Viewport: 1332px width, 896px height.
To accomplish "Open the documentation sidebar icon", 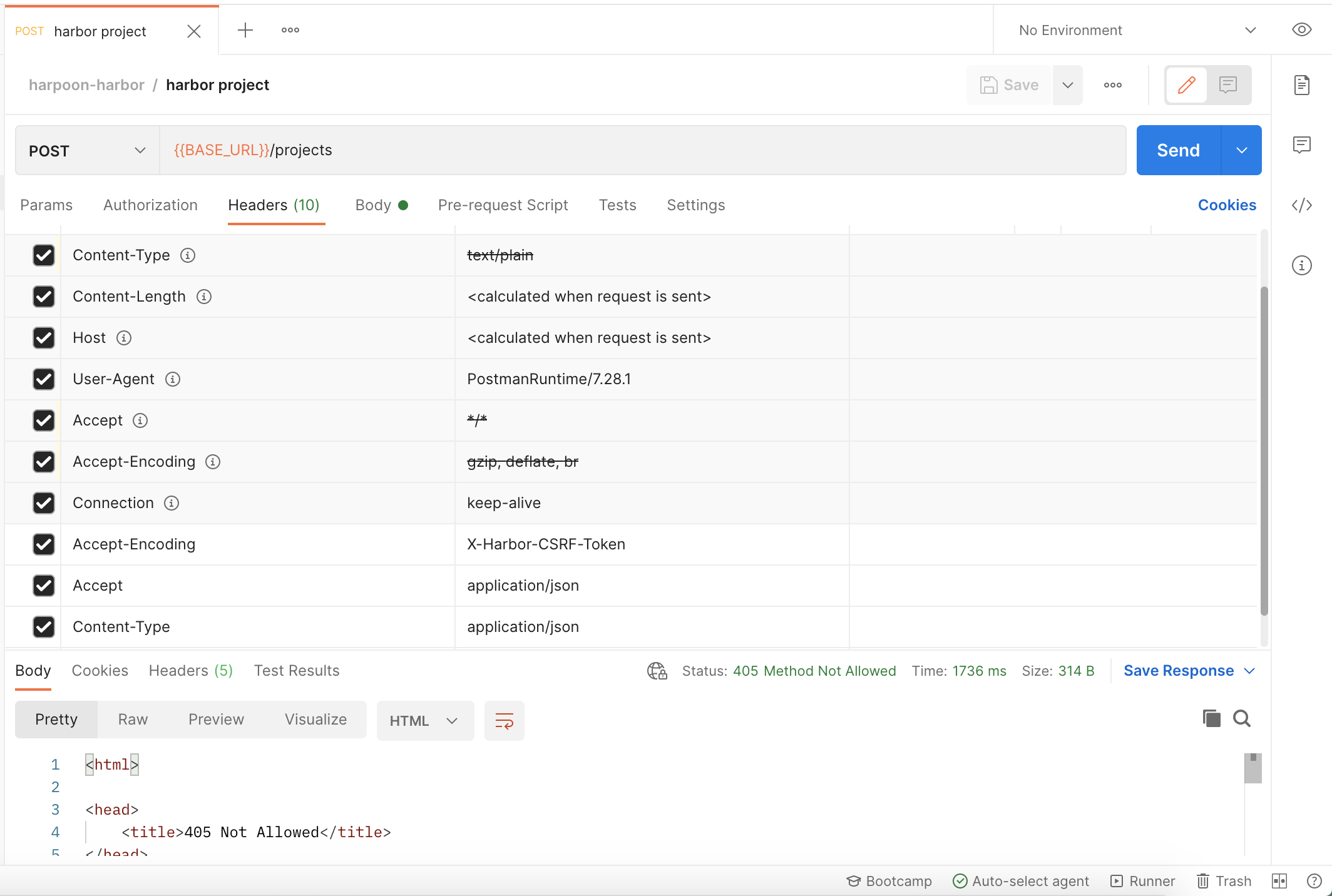I will 1301,84.
